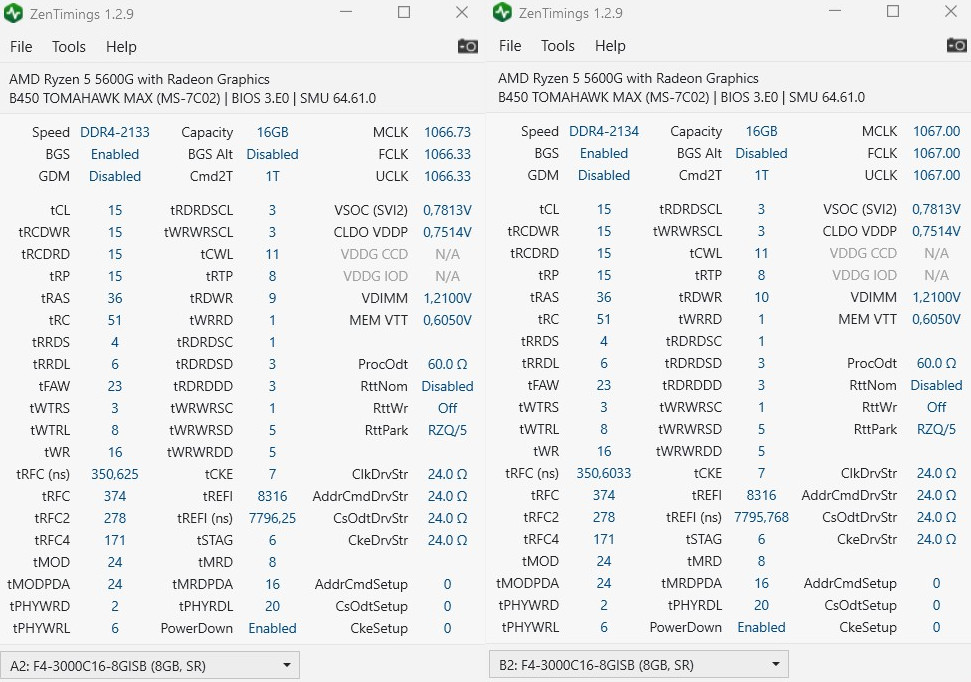Click VDIMM value 1,2100V in left window
The height and width of the screenshot is (682, 971).
click(x=447, y=299)
